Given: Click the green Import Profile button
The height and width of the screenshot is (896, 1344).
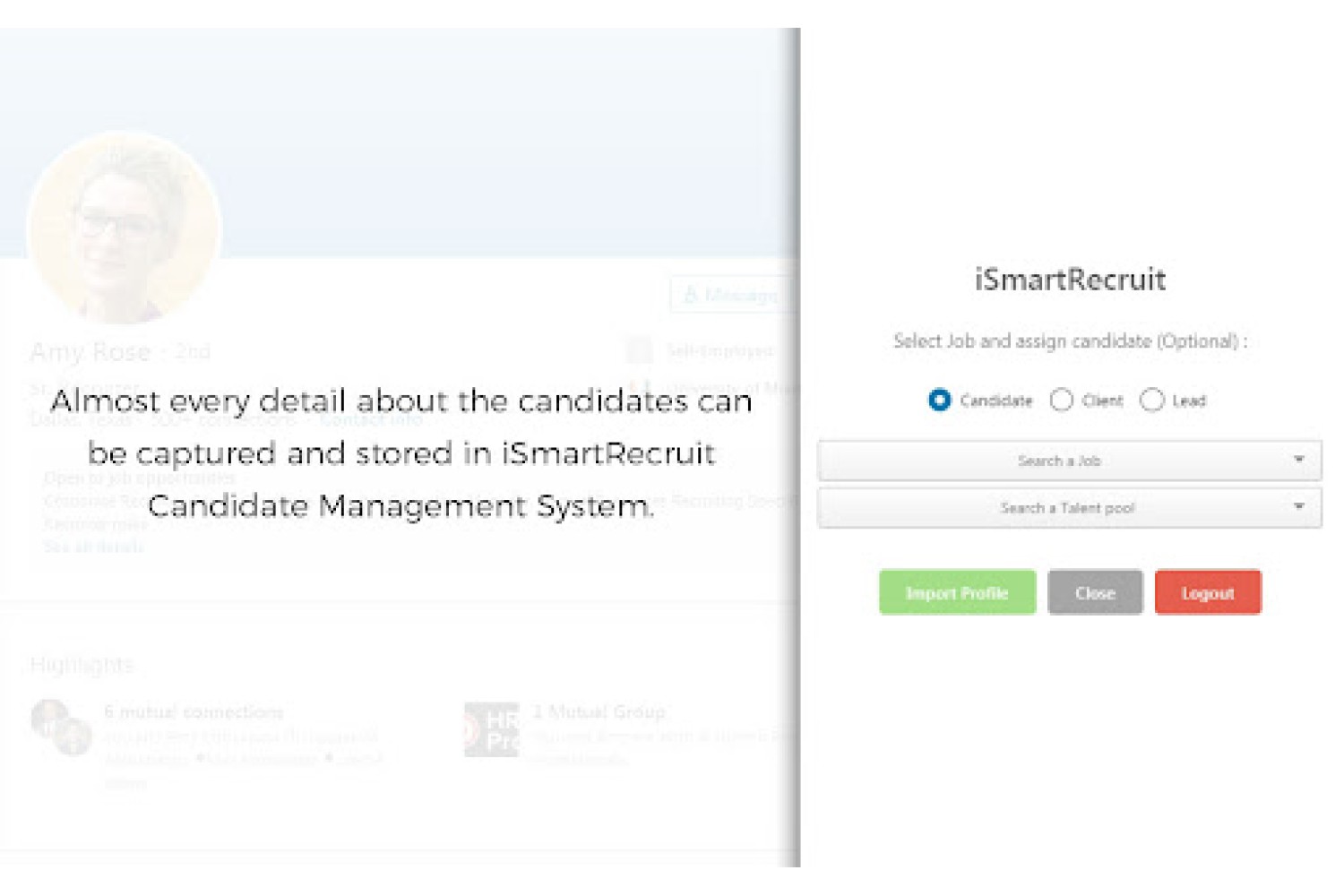Looking at the screenshot, I should pyautogui.click(x=957, y=592).
